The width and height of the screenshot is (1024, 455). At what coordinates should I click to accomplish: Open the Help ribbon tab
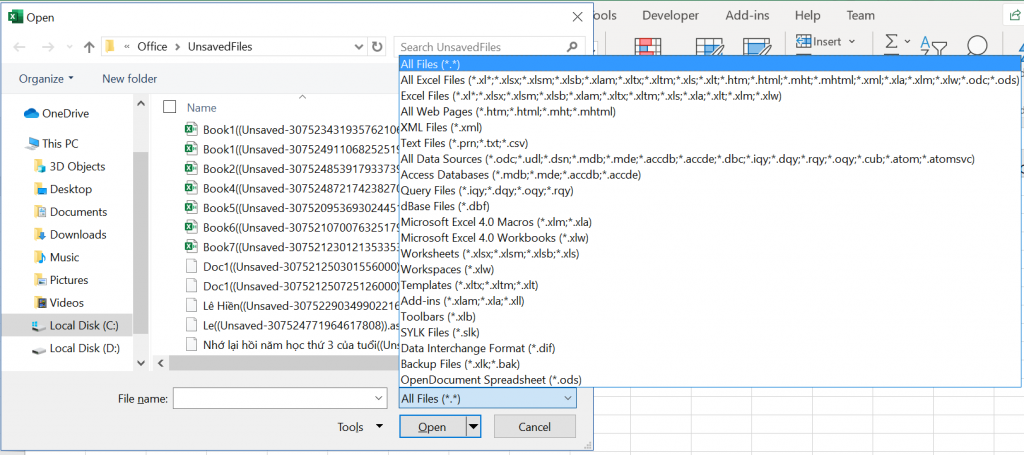coord(808,15)
